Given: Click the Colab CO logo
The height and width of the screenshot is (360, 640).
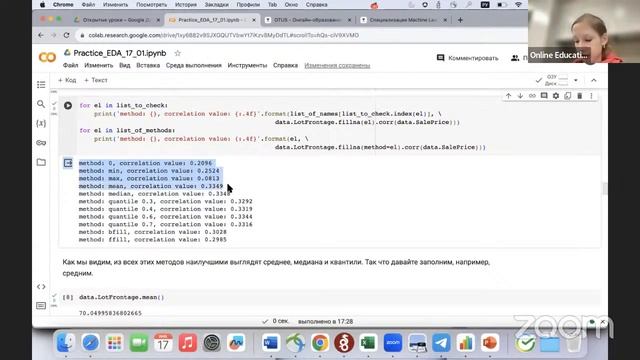Looking at the screenshot, I should [x=47, y=58].
